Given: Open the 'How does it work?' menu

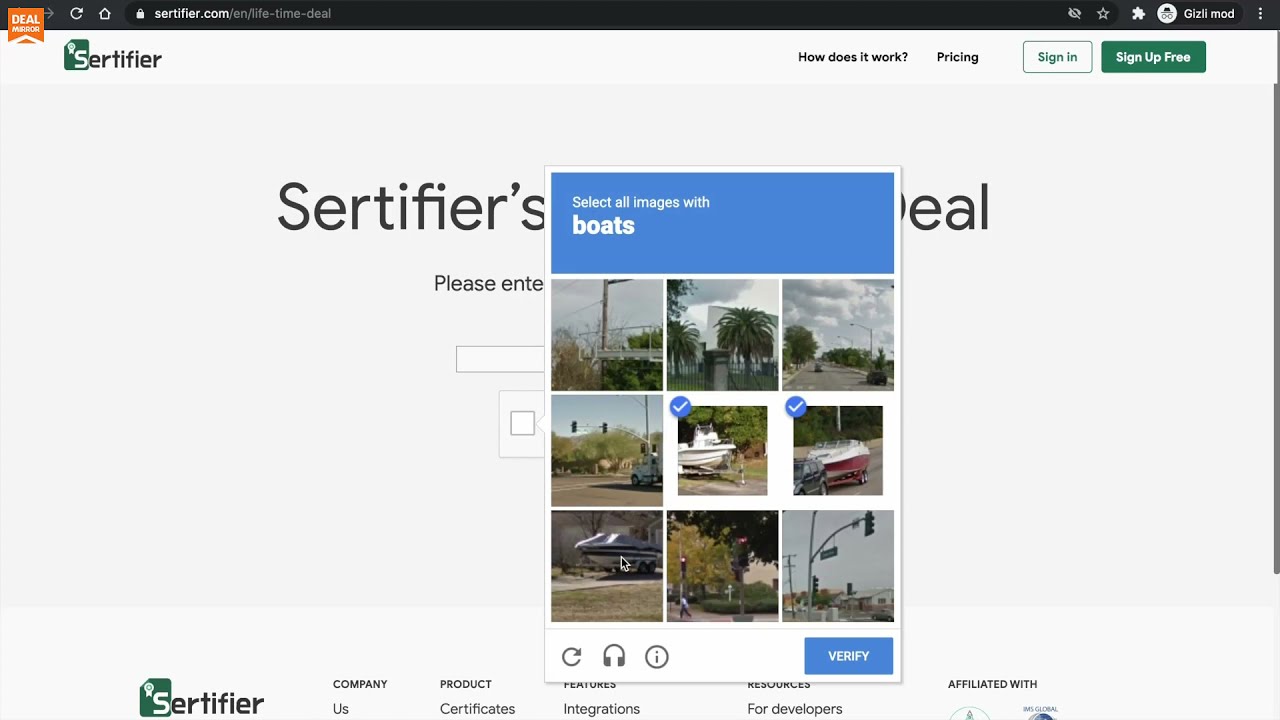Looking at the screenshot, I should click(853, 57).
